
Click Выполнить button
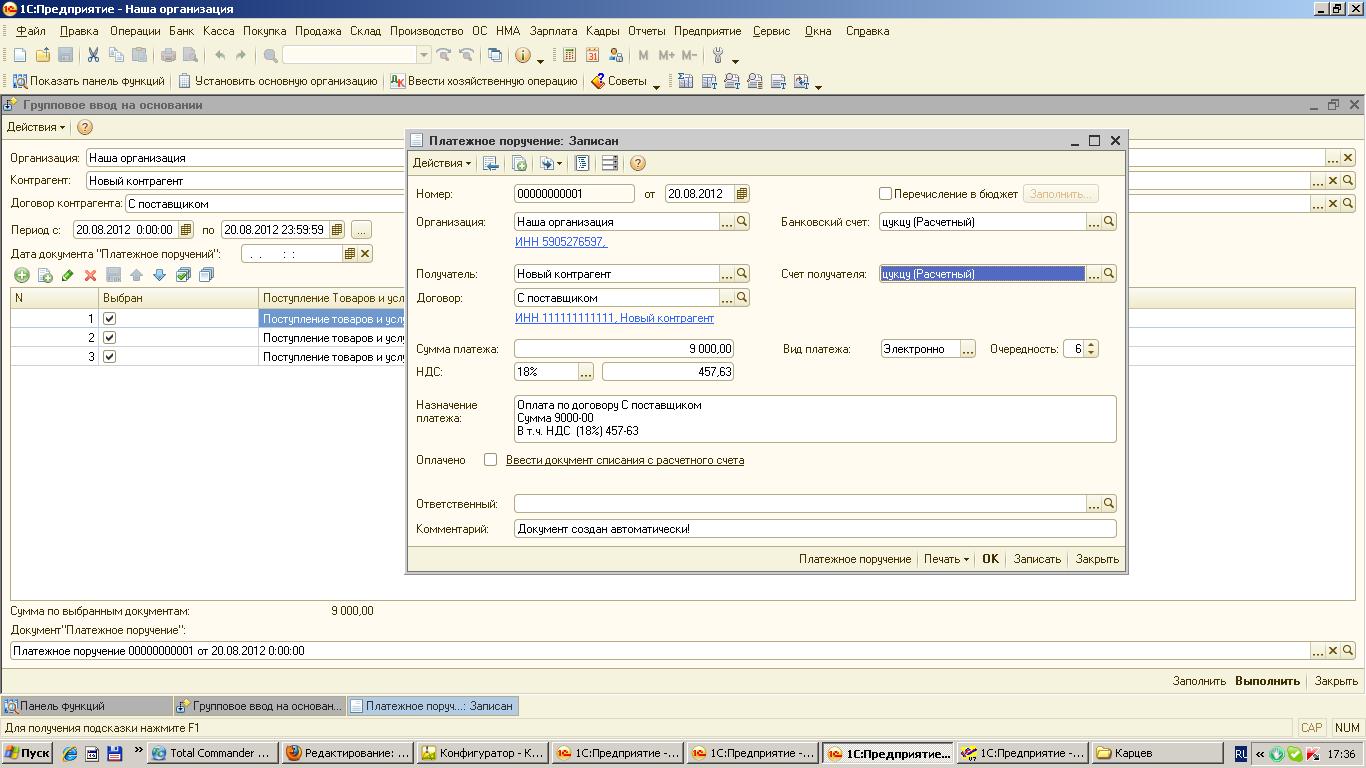tap(1267, 681)
